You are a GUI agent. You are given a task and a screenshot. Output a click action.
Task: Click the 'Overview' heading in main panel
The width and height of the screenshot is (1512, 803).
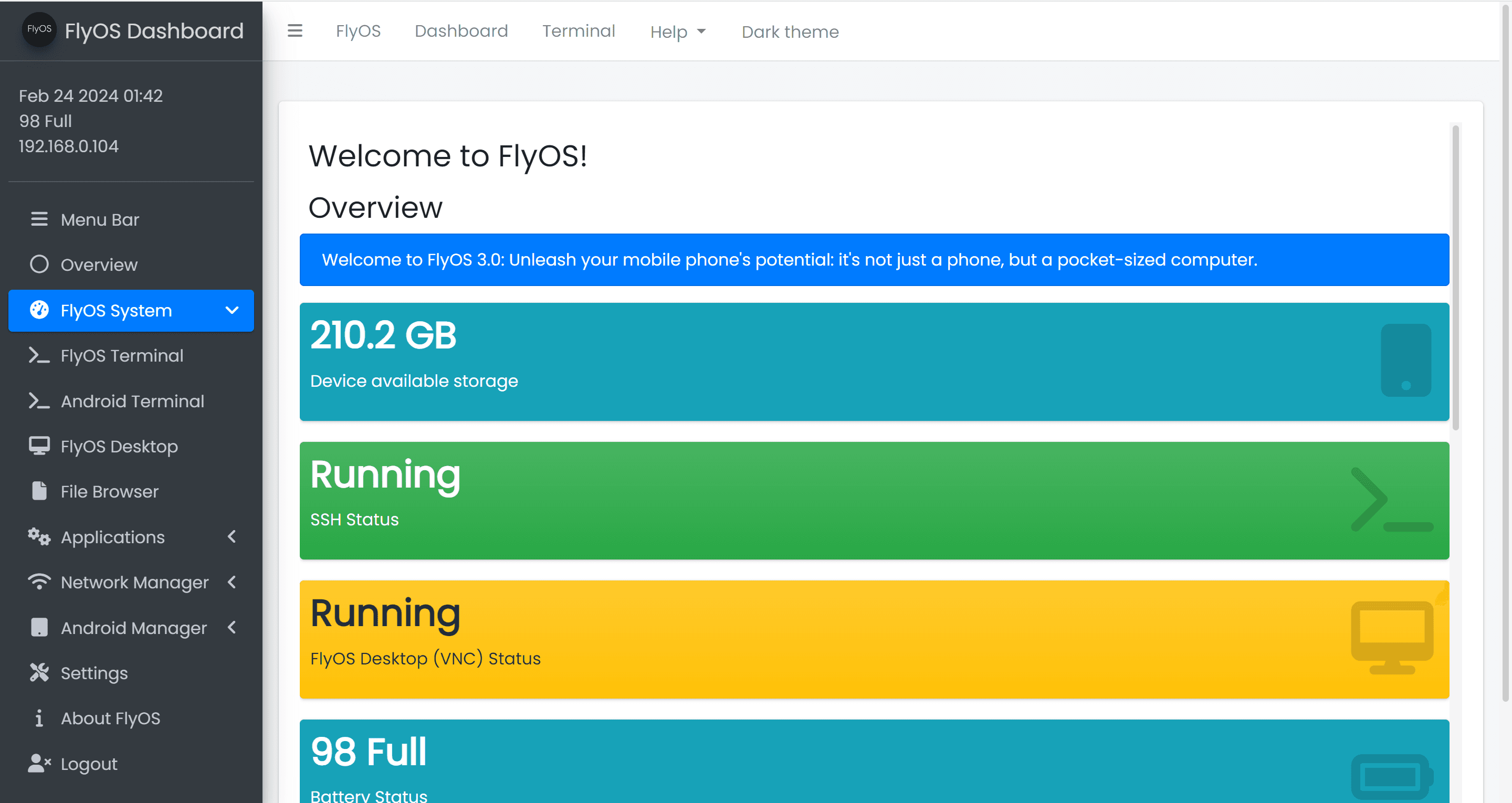pos(375,207)
